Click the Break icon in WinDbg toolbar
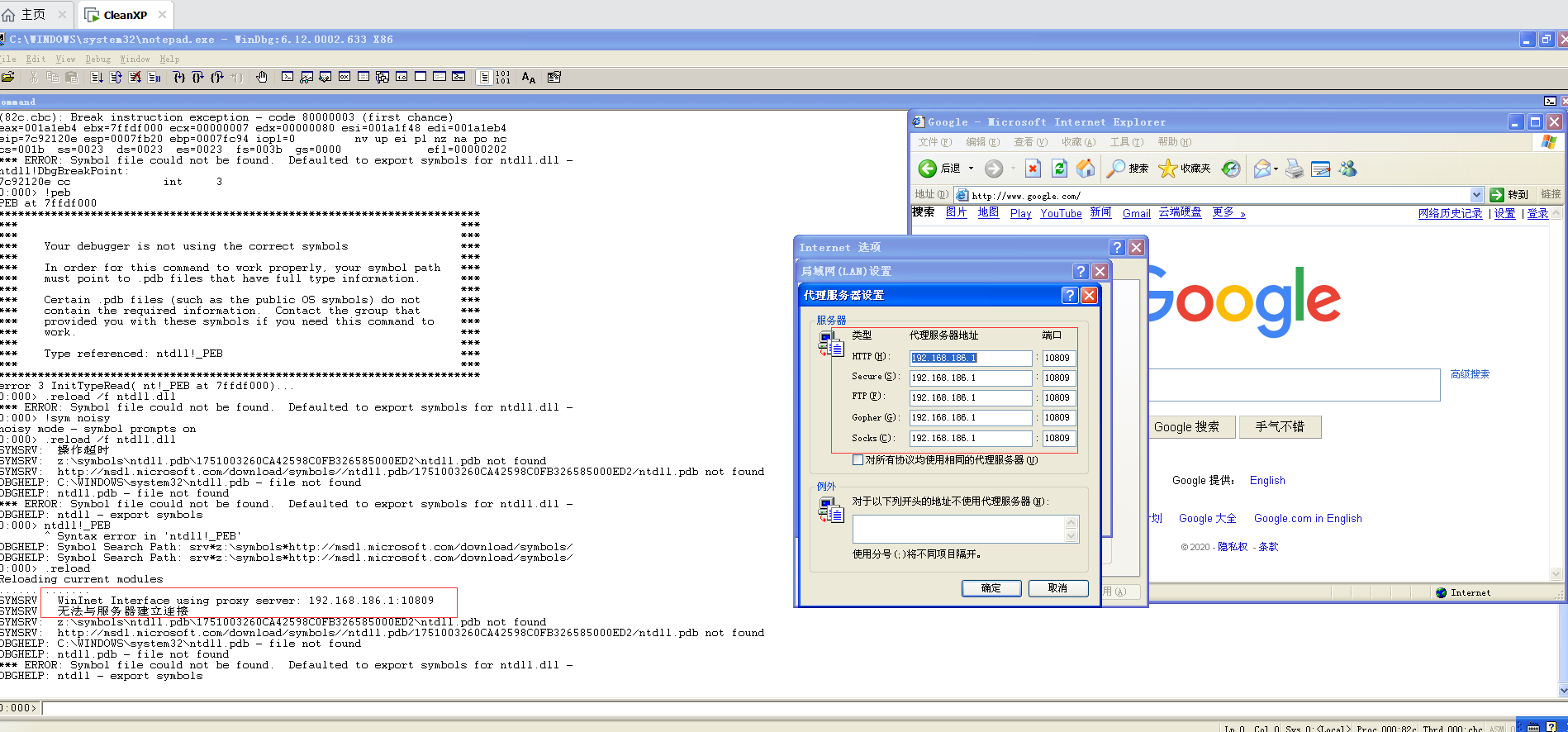This screenshot has height=732, width=1568. click(154, 77)
